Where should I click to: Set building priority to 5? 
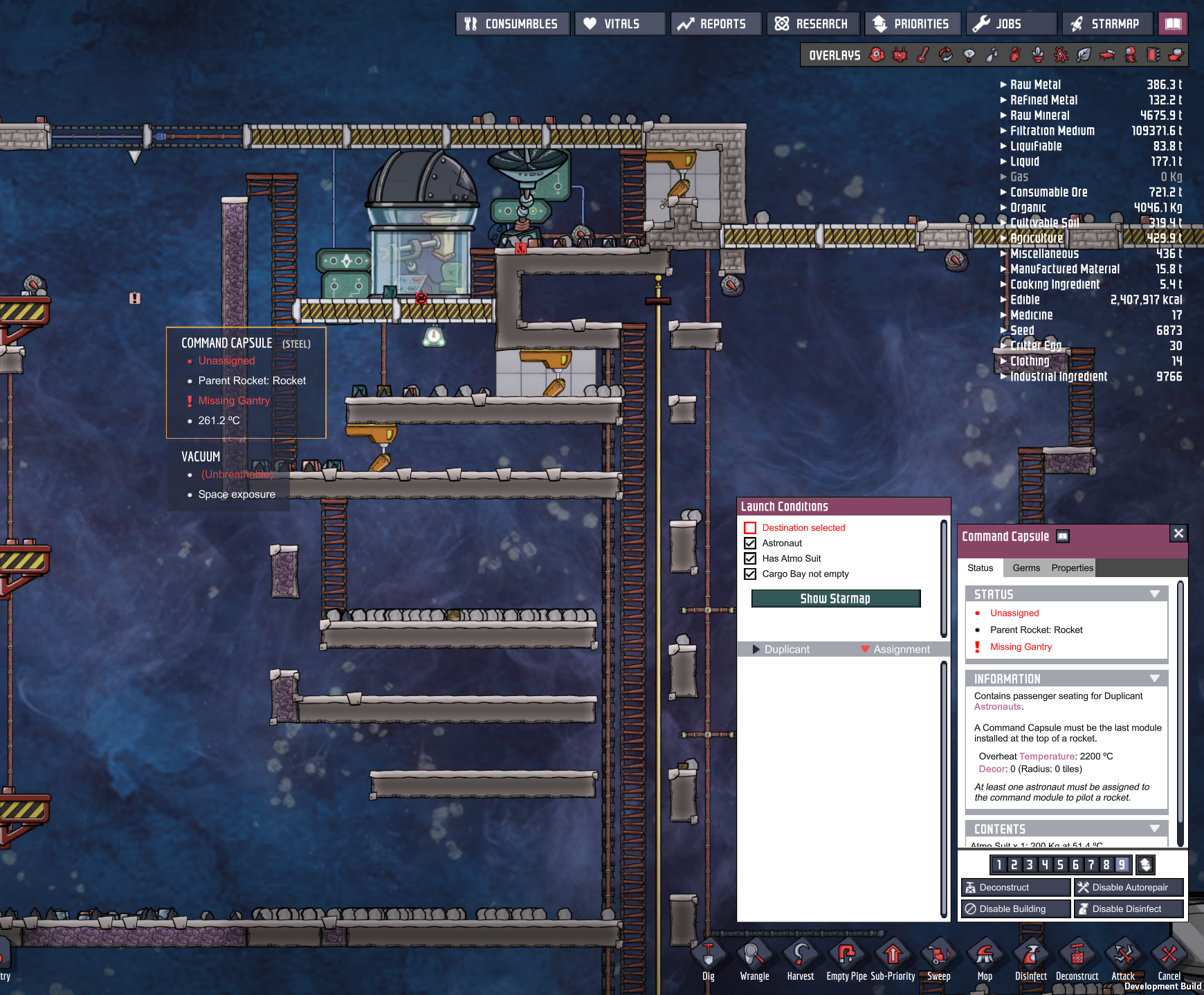1060,864
